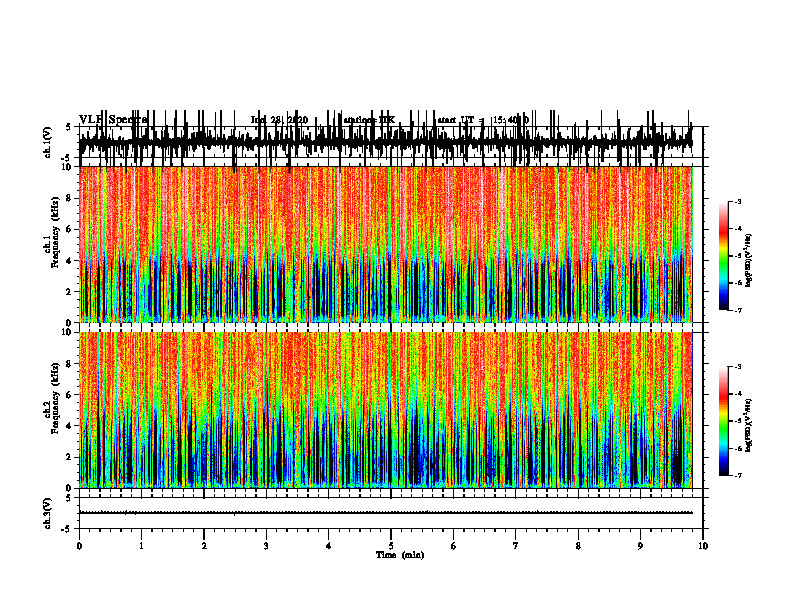The height and width of the screenshot is (612, 792).
Task: Click the '-7' label on ch.1 color bar
Action: click(737, 310)
